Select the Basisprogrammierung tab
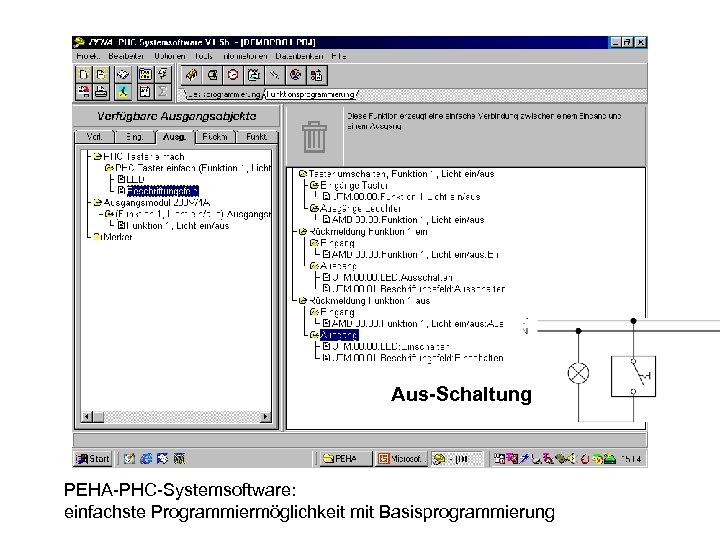 pos(223,95)
